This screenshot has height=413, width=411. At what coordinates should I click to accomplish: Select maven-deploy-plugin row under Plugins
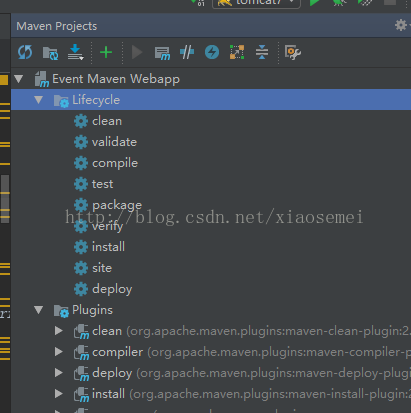pos(211,373)
